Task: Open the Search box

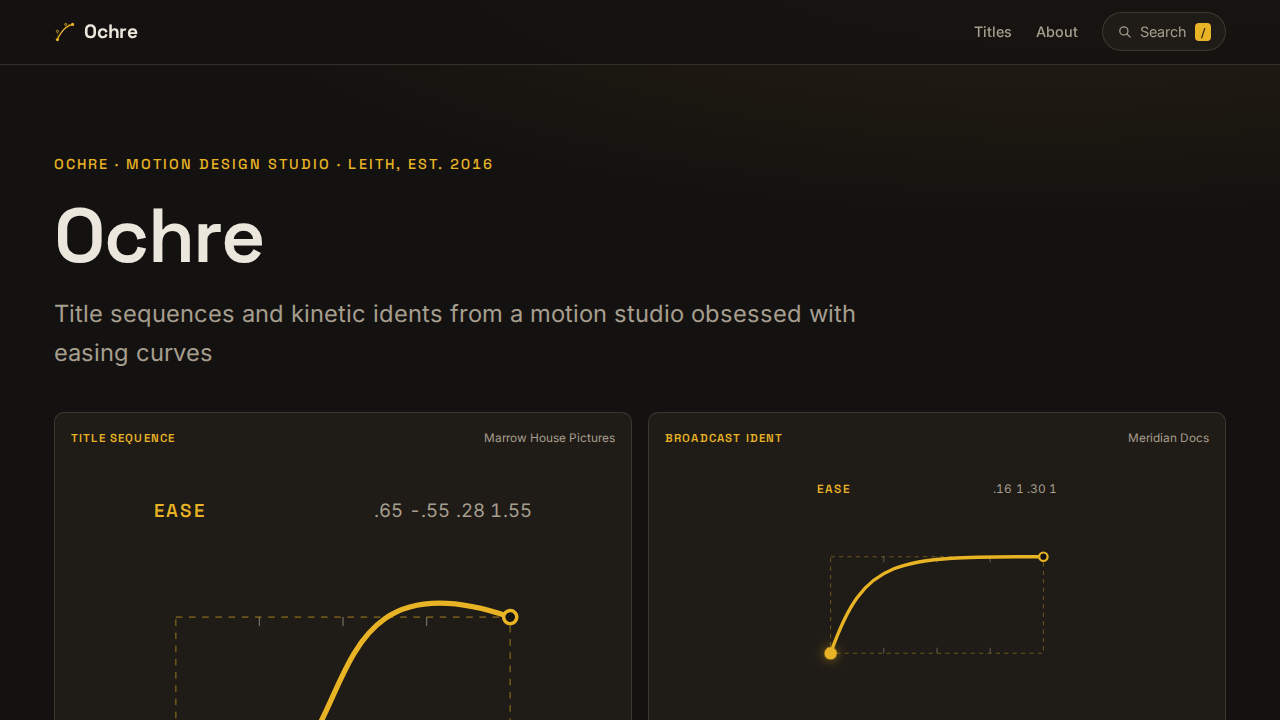Action: 1164,32
